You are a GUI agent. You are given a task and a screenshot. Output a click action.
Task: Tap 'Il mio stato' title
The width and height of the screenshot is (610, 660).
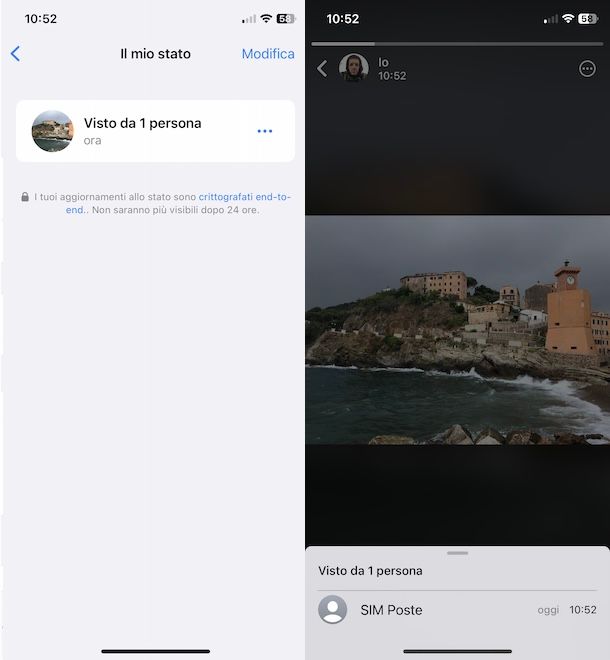(155, 54)
